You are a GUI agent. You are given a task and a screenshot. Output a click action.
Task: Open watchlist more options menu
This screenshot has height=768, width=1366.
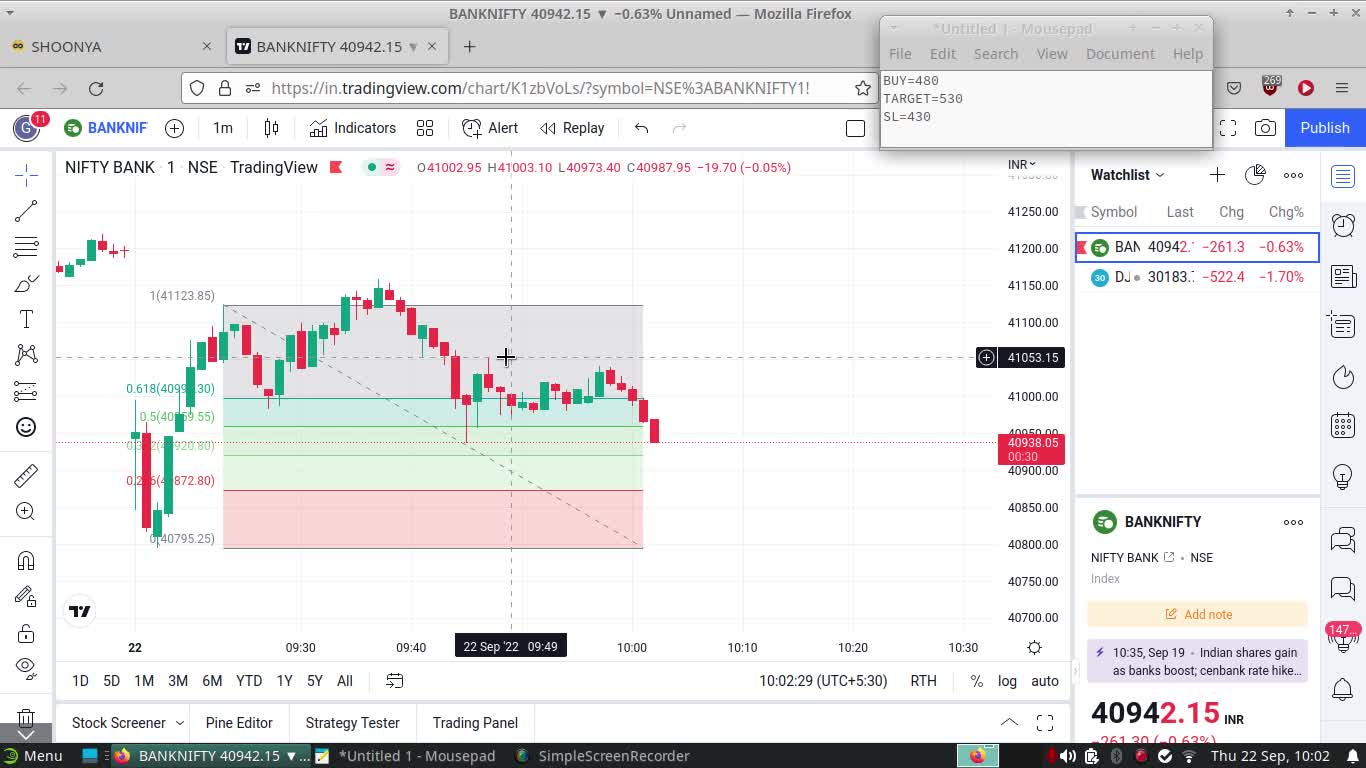[x=1293, y=175]
